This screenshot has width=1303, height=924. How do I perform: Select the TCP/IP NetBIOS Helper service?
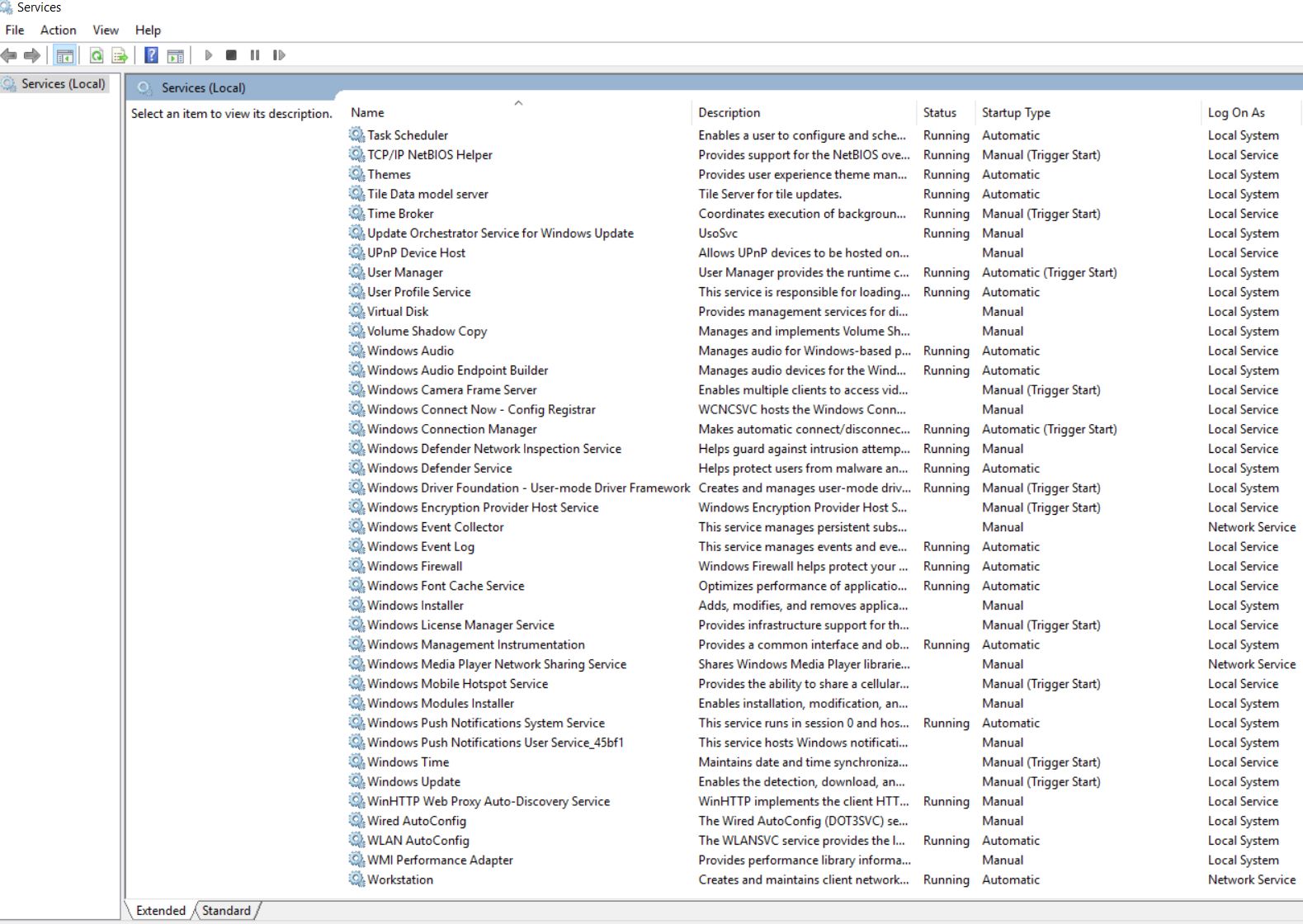429,154
